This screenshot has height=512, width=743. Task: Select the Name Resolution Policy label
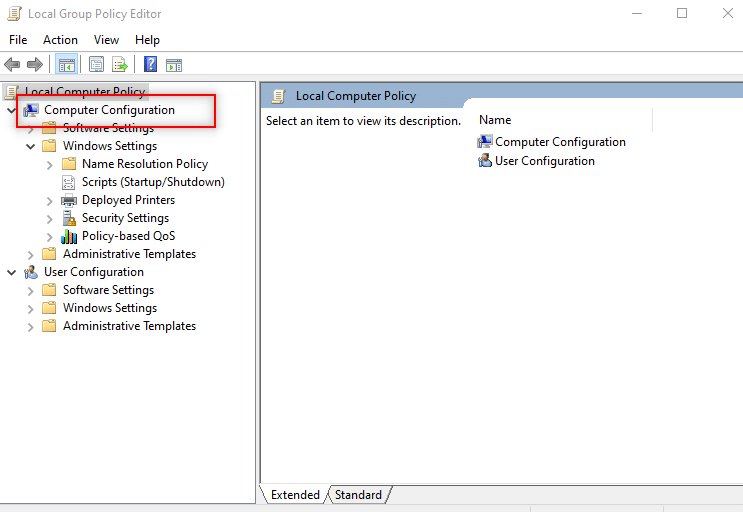(145, 164)
